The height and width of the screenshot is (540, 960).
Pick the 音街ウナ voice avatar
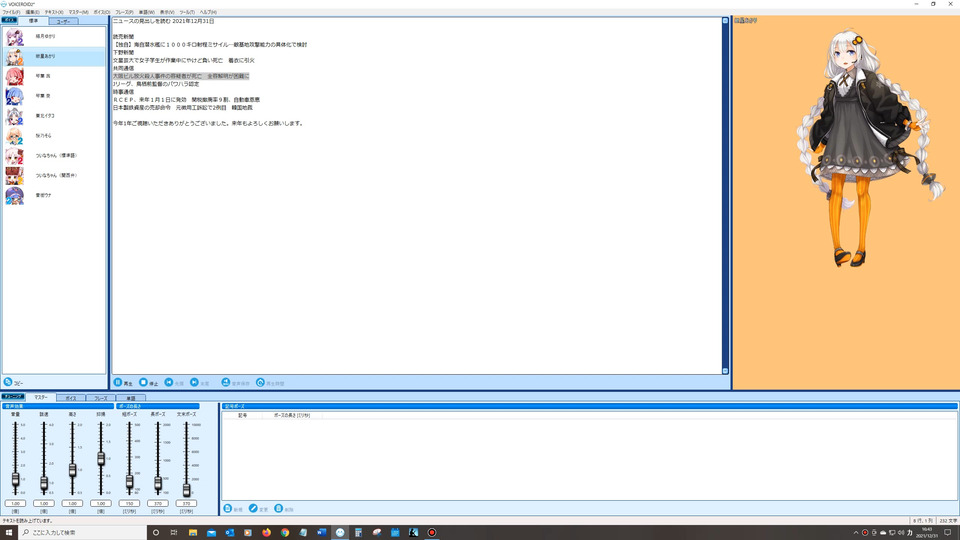[15, 196]
